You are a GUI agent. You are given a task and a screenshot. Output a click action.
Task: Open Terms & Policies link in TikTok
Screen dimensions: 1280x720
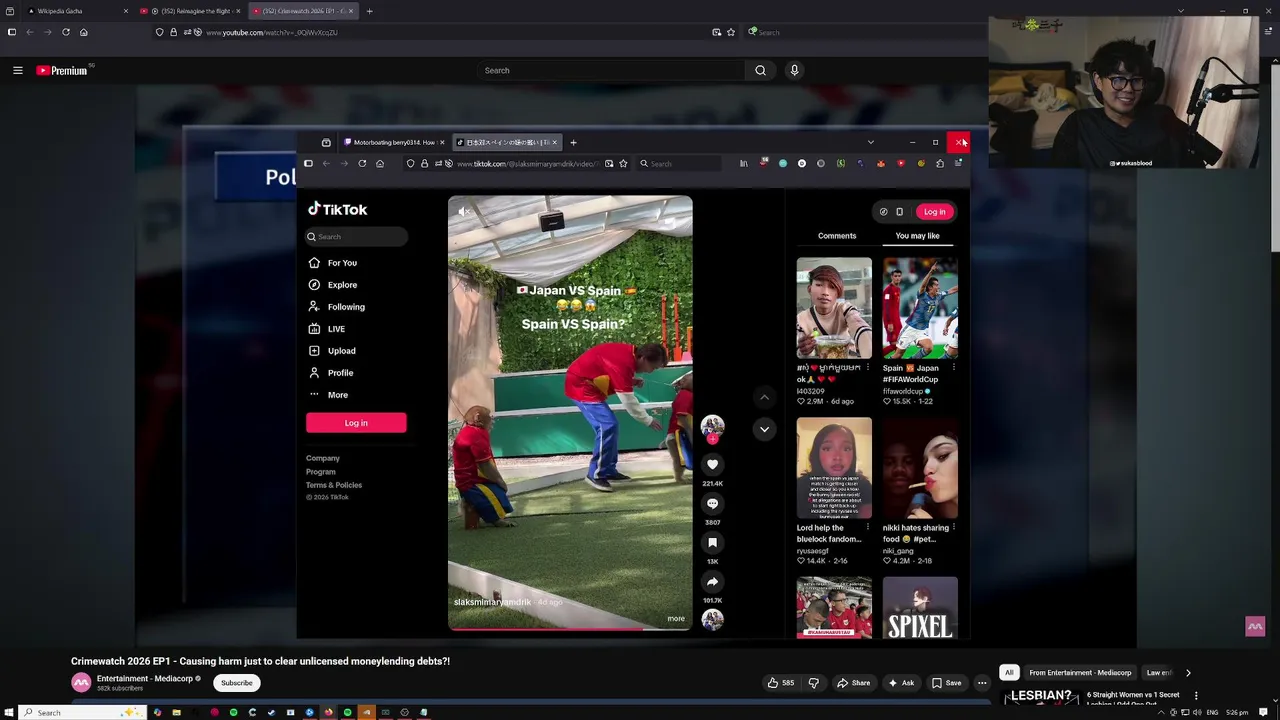[x=334, y=485]
